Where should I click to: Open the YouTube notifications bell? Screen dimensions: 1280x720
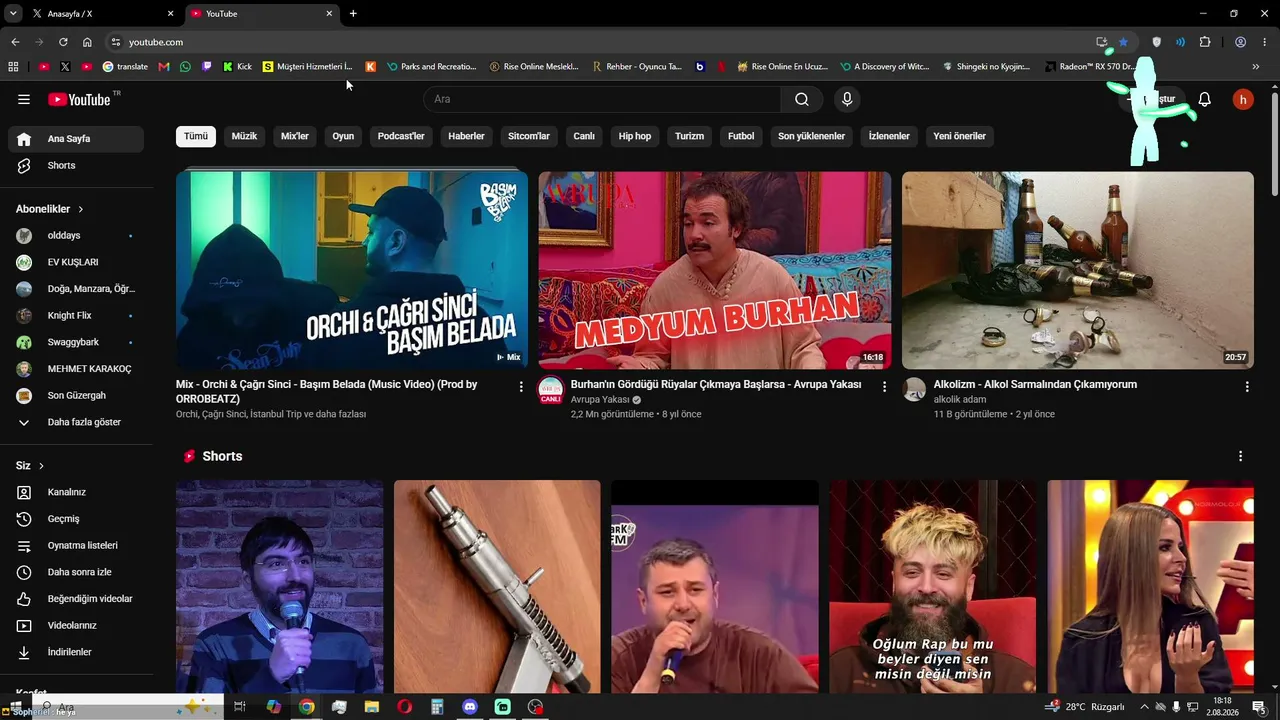(1205, 99)
